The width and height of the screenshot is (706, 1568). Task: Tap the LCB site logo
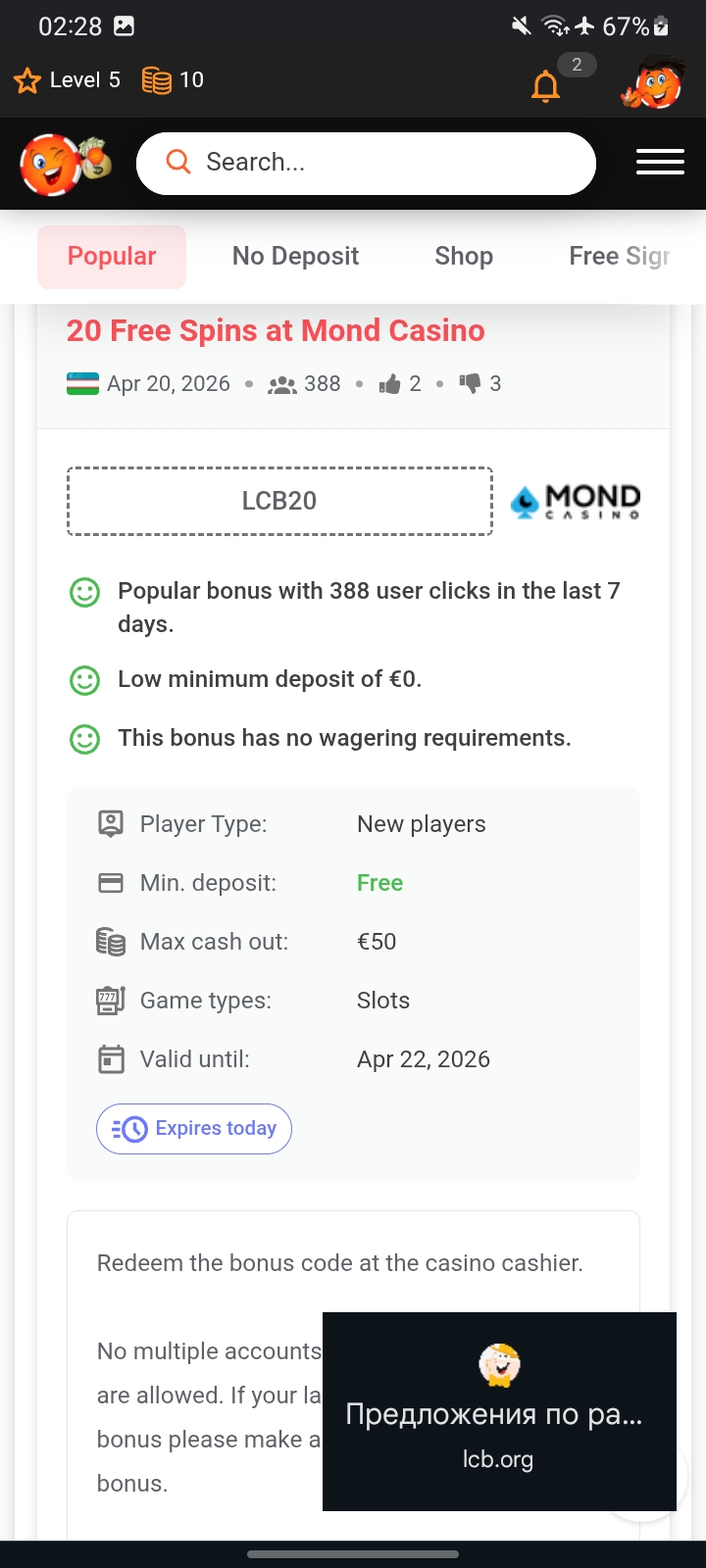click(x=65, y=164)
